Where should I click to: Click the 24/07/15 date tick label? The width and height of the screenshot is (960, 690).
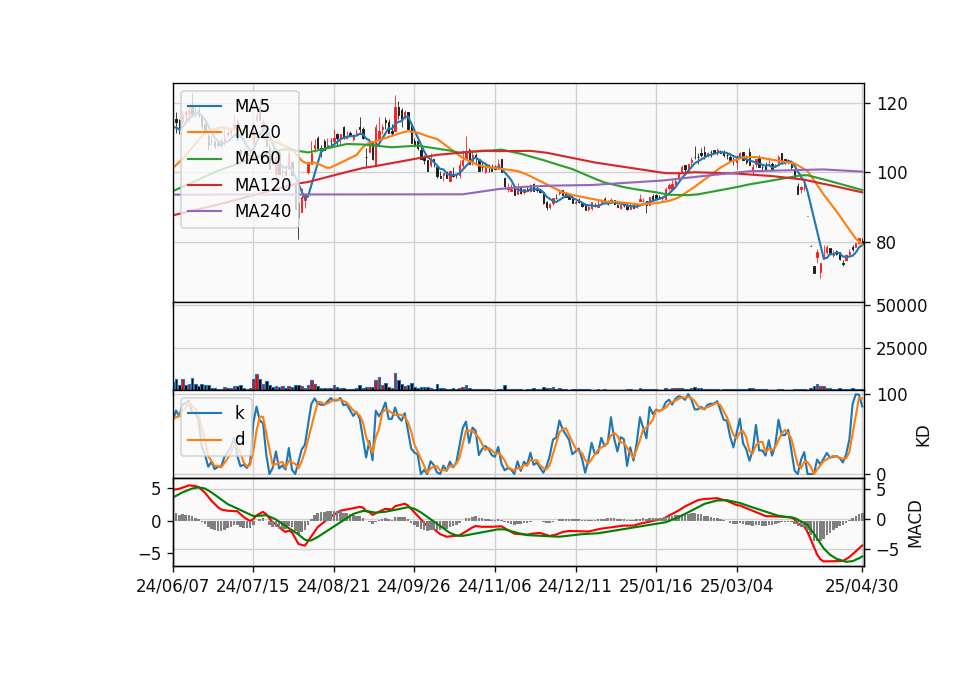pyautogui.click(x=253, y=586)
